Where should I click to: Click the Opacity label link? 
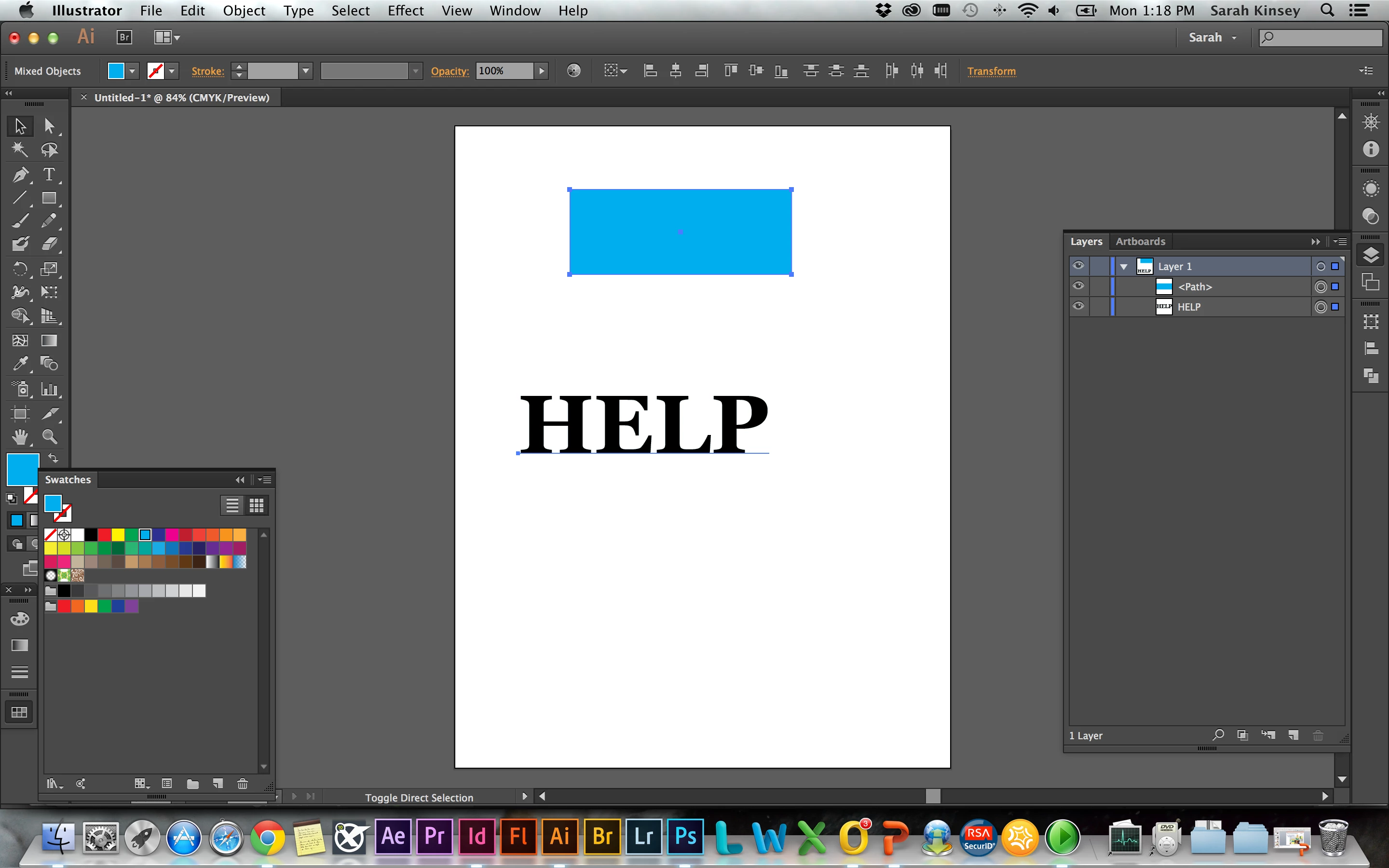click(449, 71)
